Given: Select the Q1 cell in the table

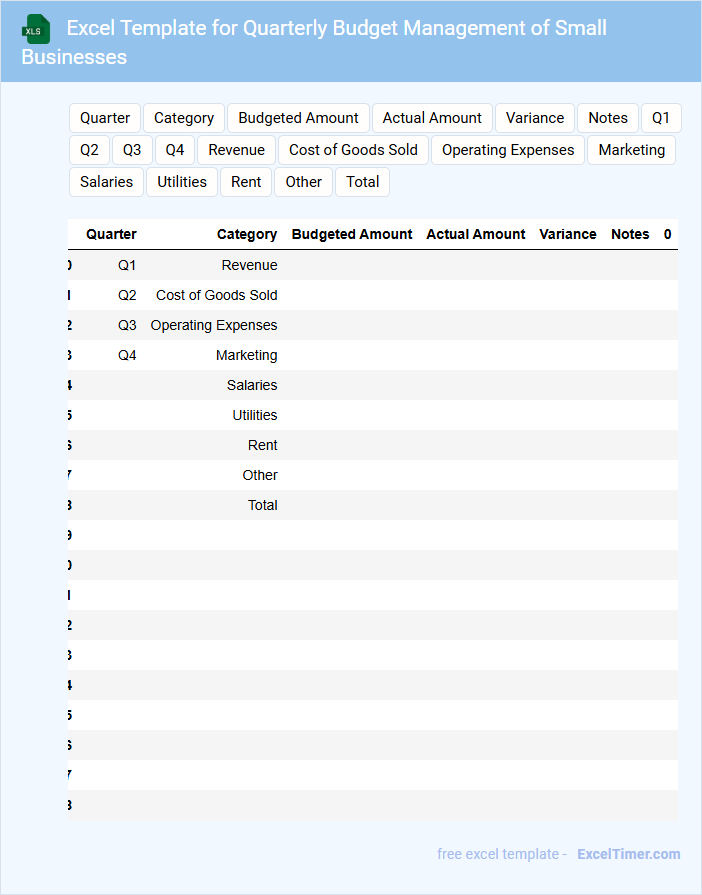Looking at the screenshot, I should (127, 265).
